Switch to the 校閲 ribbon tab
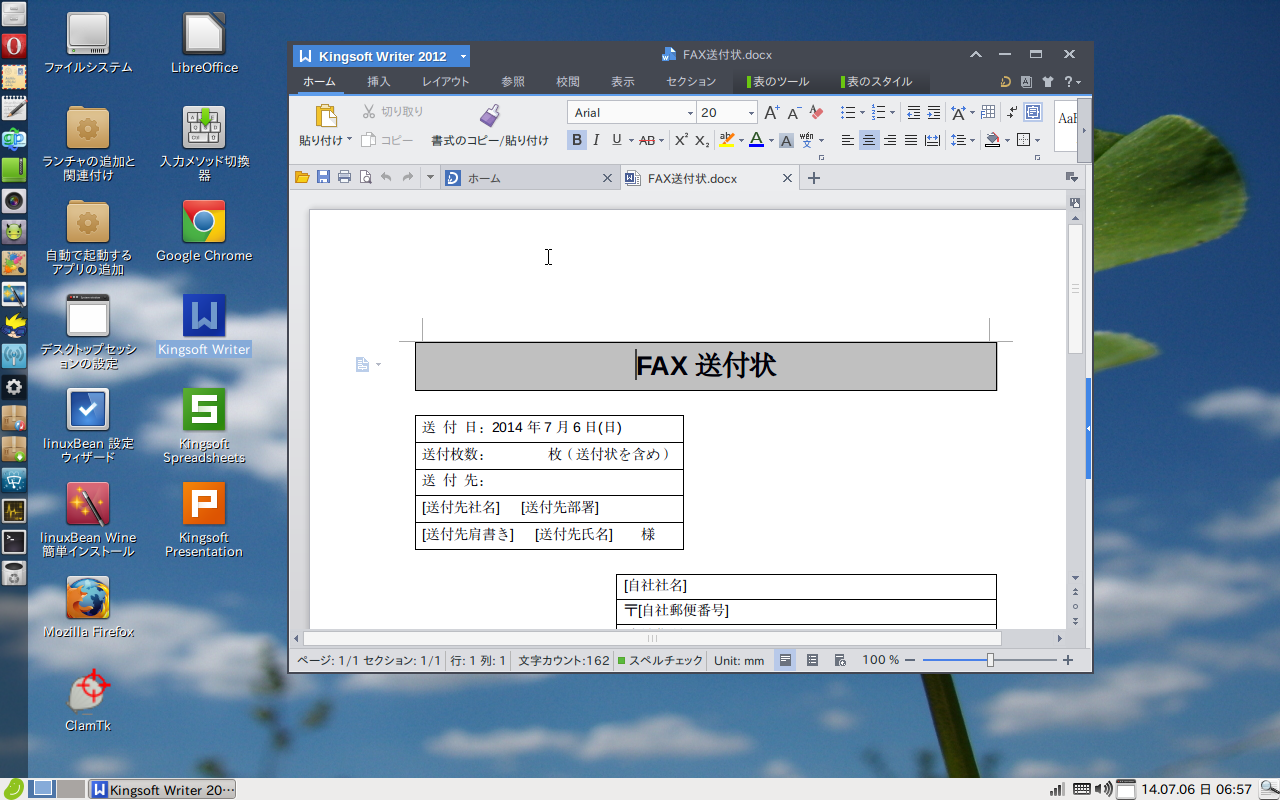 [568, 82]
